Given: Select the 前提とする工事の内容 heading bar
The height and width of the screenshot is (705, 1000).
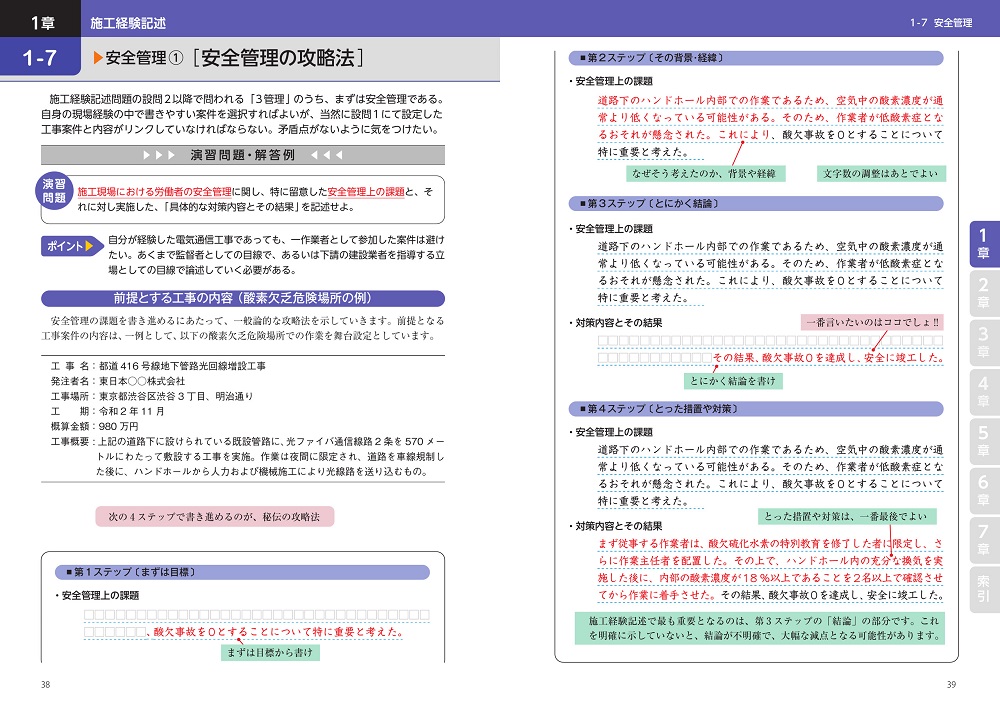Looking at the screenshot, I should (x=242, y=297).
